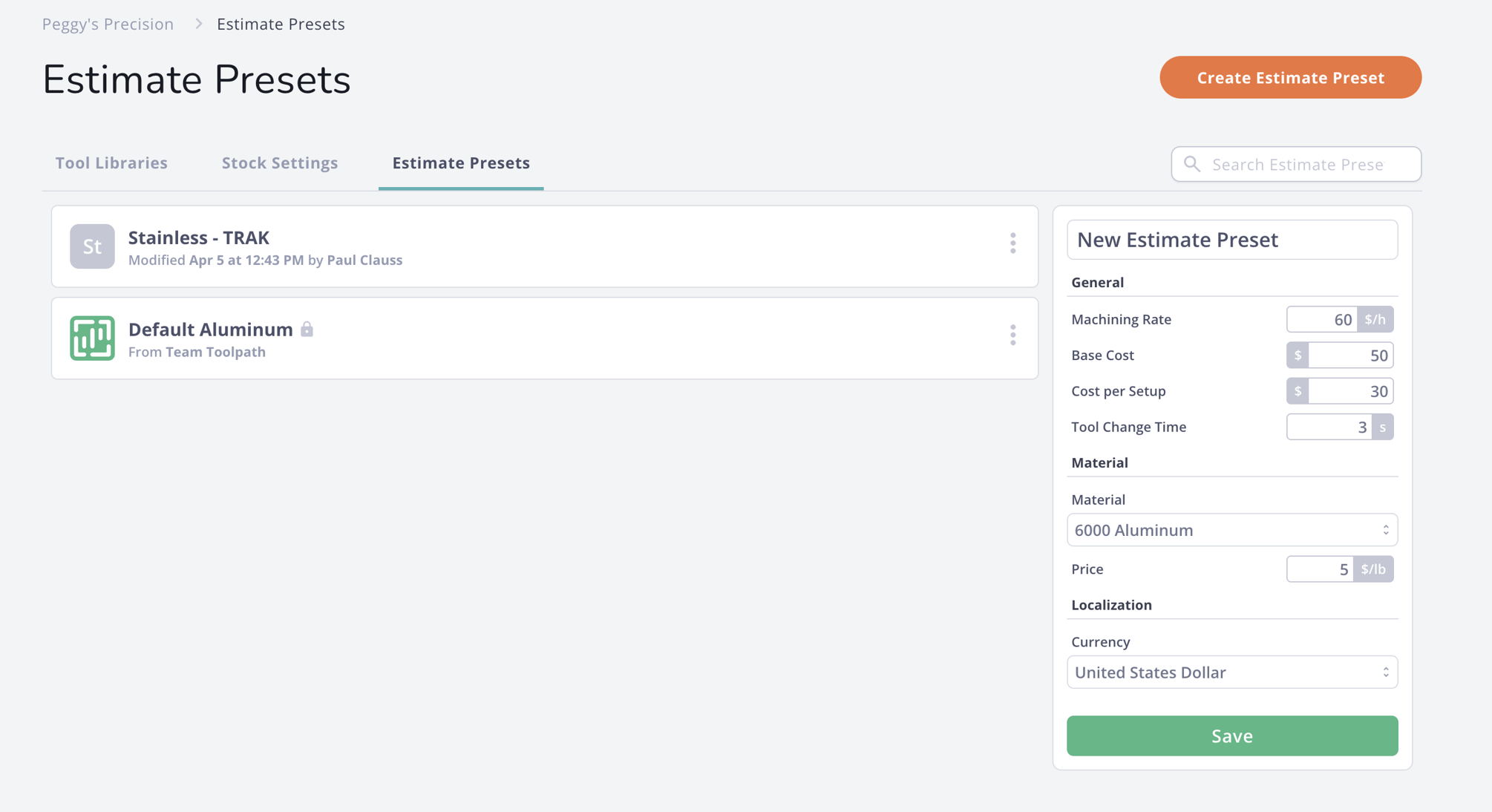
Task: Switch to the Tool Libraries tab
Action: click(111, 163)
